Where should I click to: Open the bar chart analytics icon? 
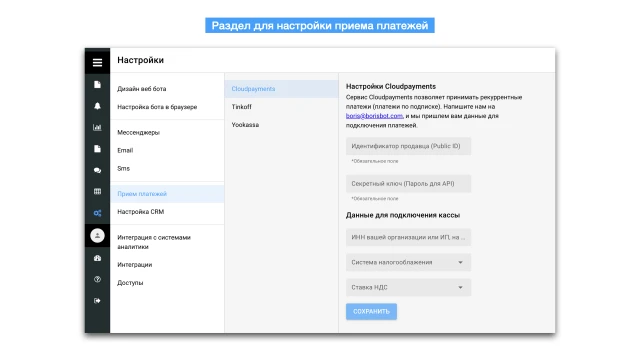[x=97, y=127]
